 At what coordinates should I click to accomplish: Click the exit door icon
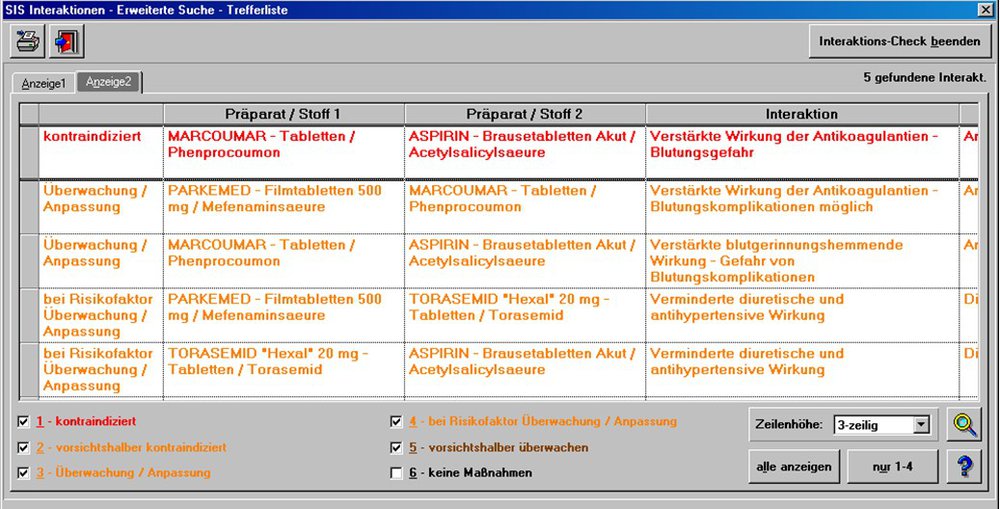[67, 42]
